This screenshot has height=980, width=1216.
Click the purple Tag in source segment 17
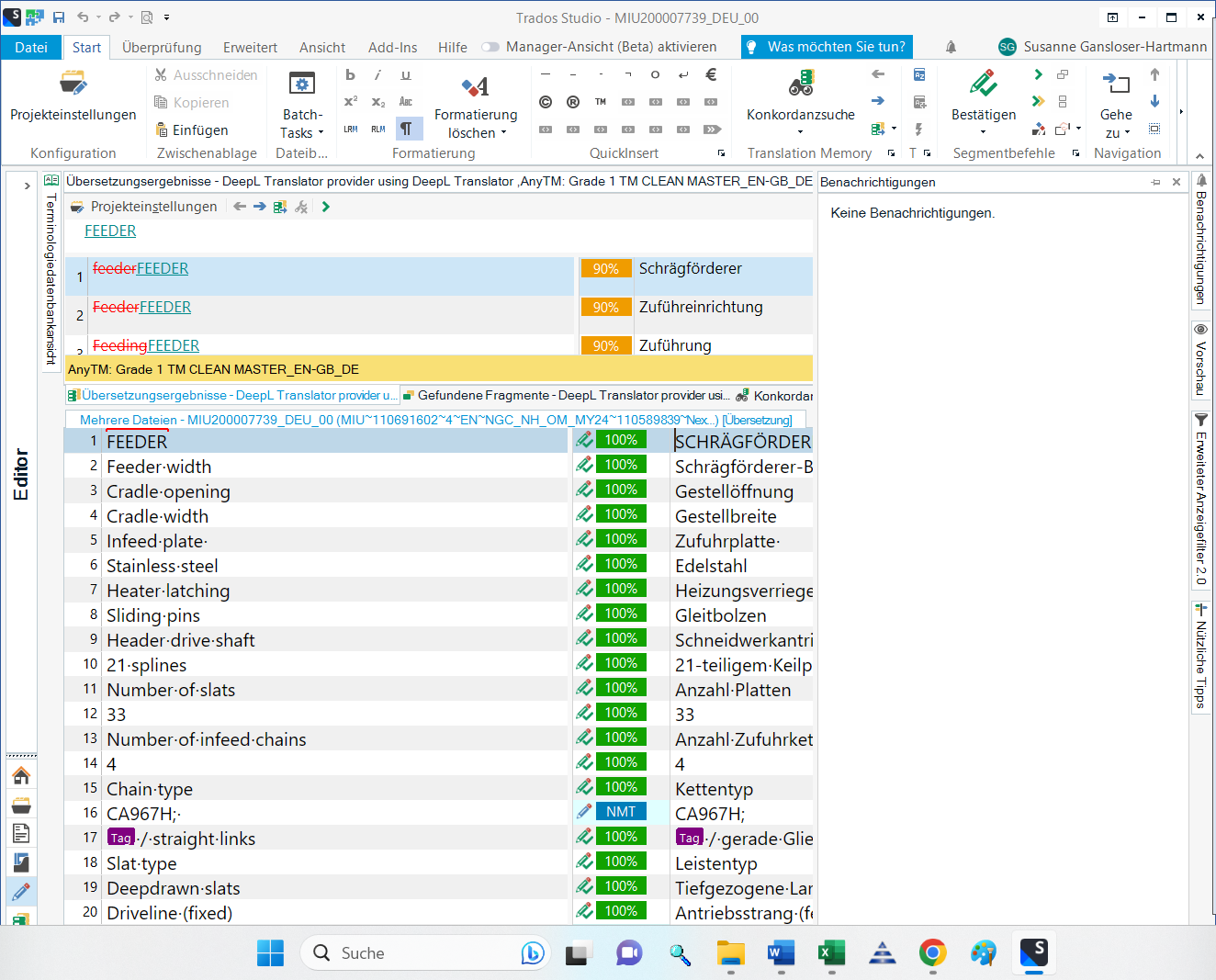tap(121, 838)
